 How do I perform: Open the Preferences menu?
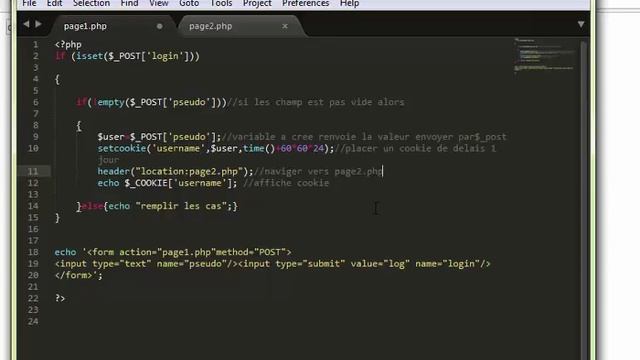coord(306,4)
